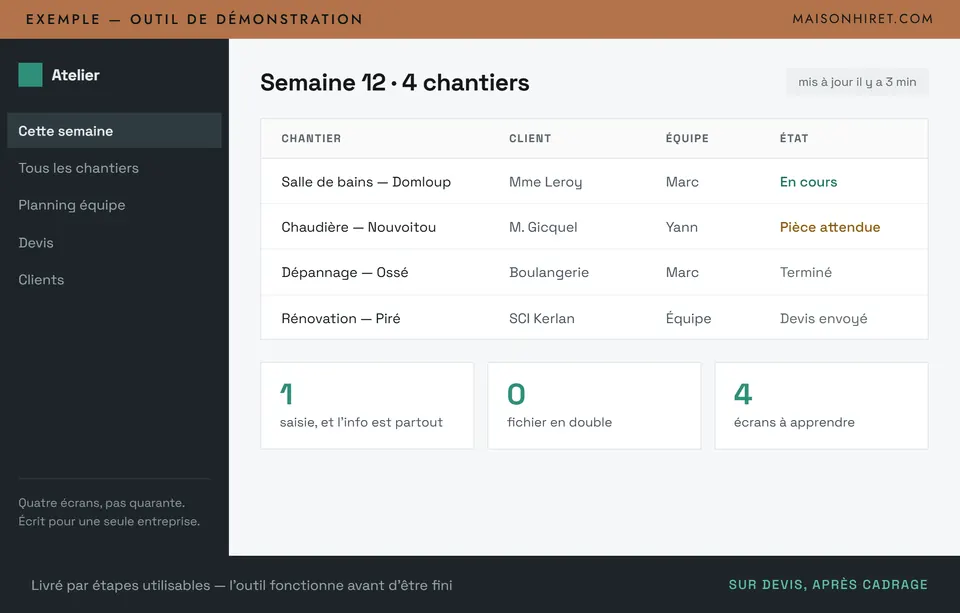Click client SCI Kerlan
The image size is (960, 613).
(542, 318)
